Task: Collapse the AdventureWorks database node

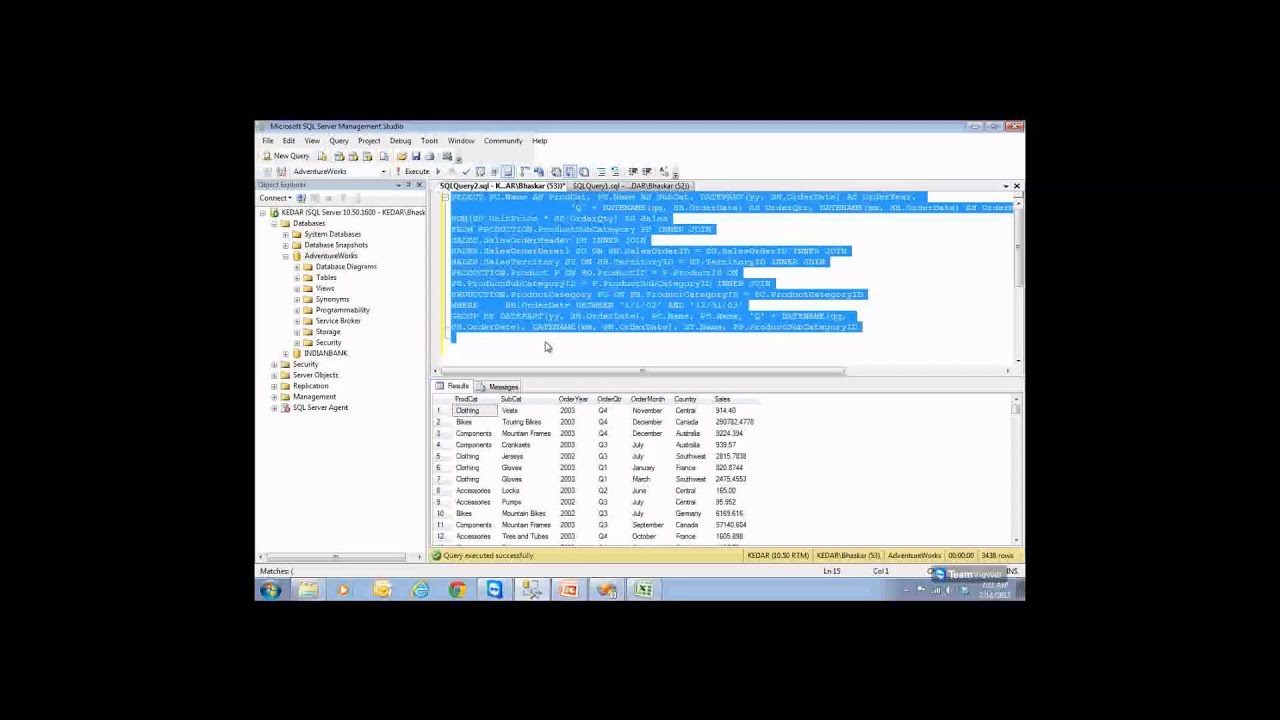Action: click(x=286, y=256)
